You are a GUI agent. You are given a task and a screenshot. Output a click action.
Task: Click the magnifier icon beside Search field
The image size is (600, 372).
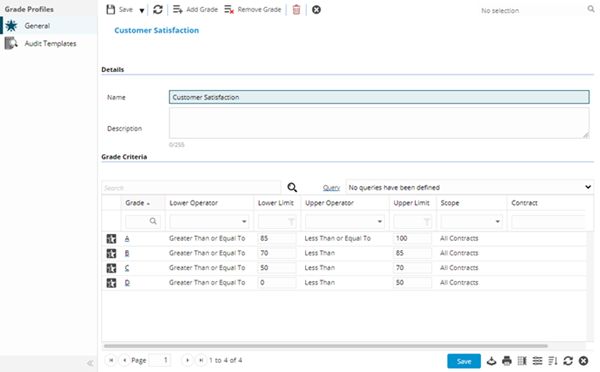(x=292, y=187)
